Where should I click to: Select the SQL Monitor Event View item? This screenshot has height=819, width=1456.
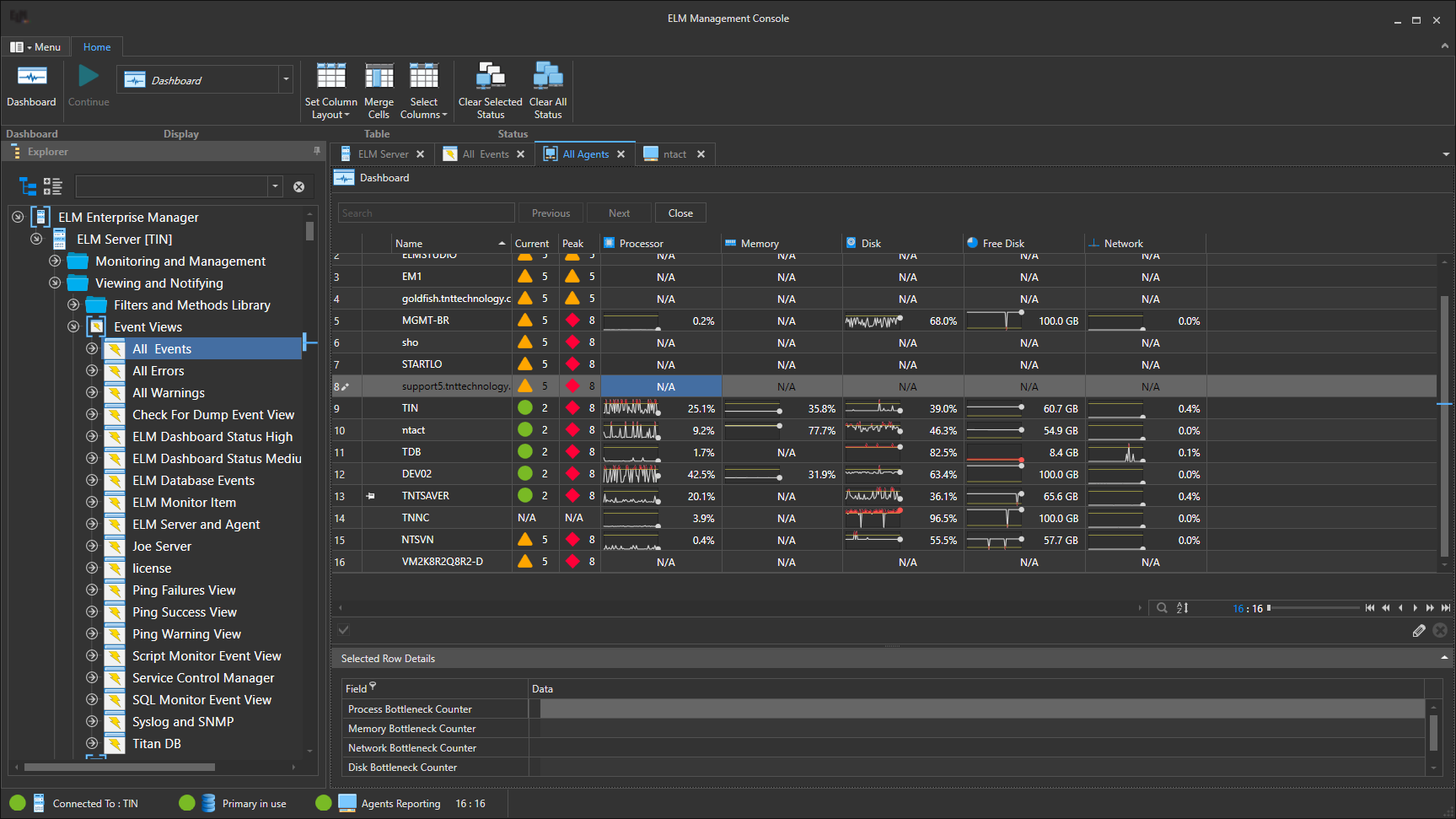201,699
